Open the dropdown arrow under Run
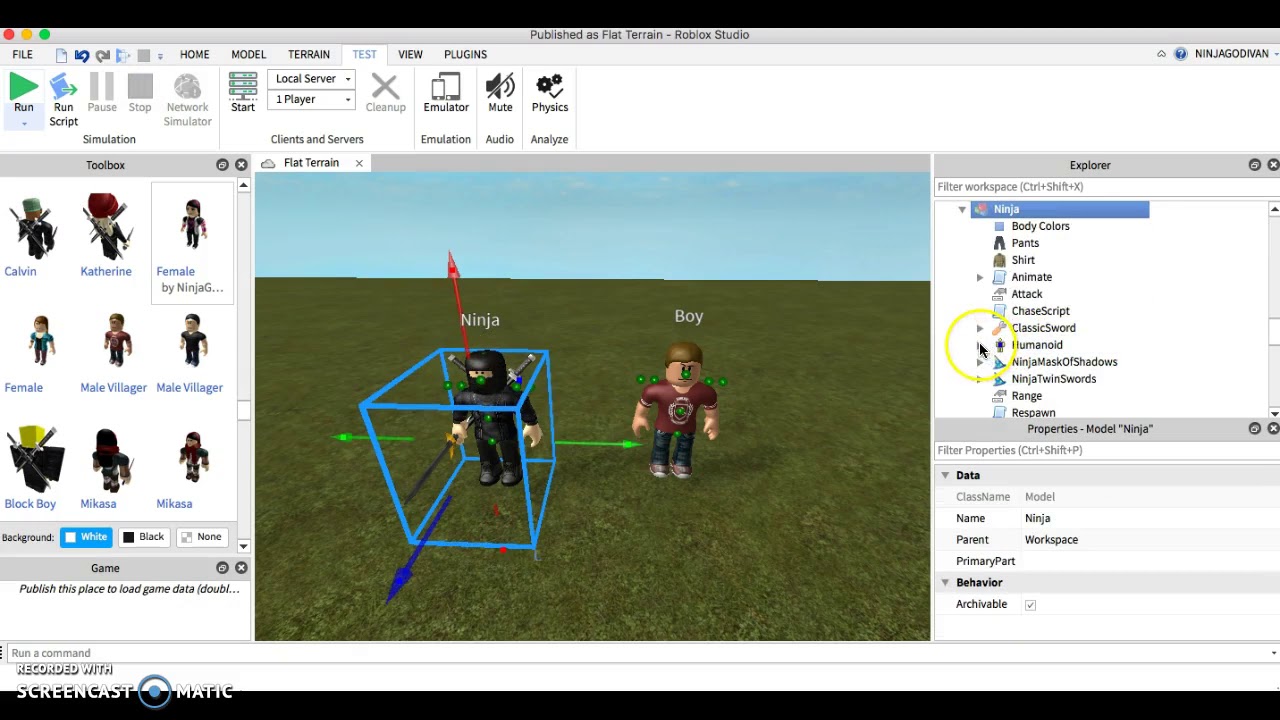This screenshot has width=1280, height=720. (24, 124)
